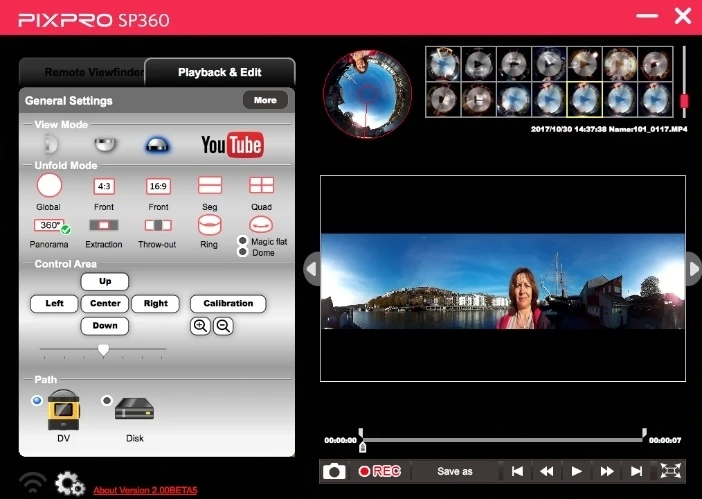
Task: Go to previous view with left arrow
Action: [x=312, y=269]
